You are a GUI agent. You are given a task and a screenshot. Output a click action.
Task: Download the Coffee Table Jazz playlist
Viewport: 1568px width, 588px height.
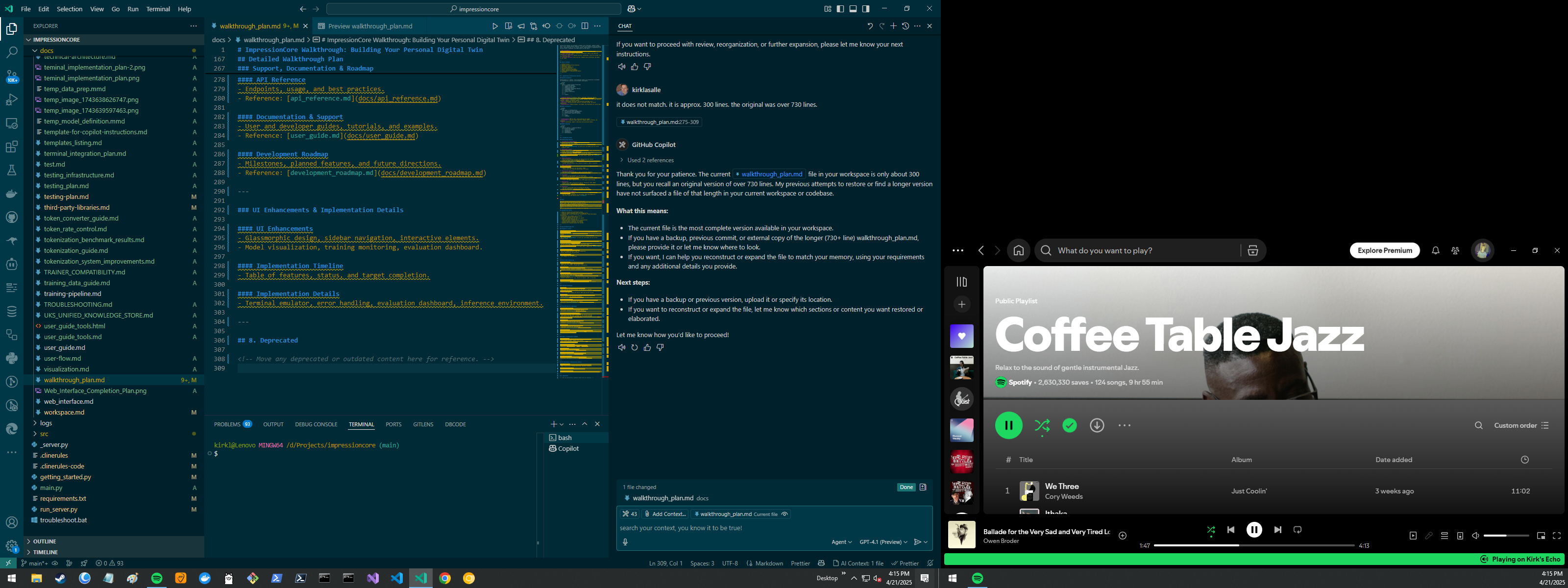tap(1097, 425)
